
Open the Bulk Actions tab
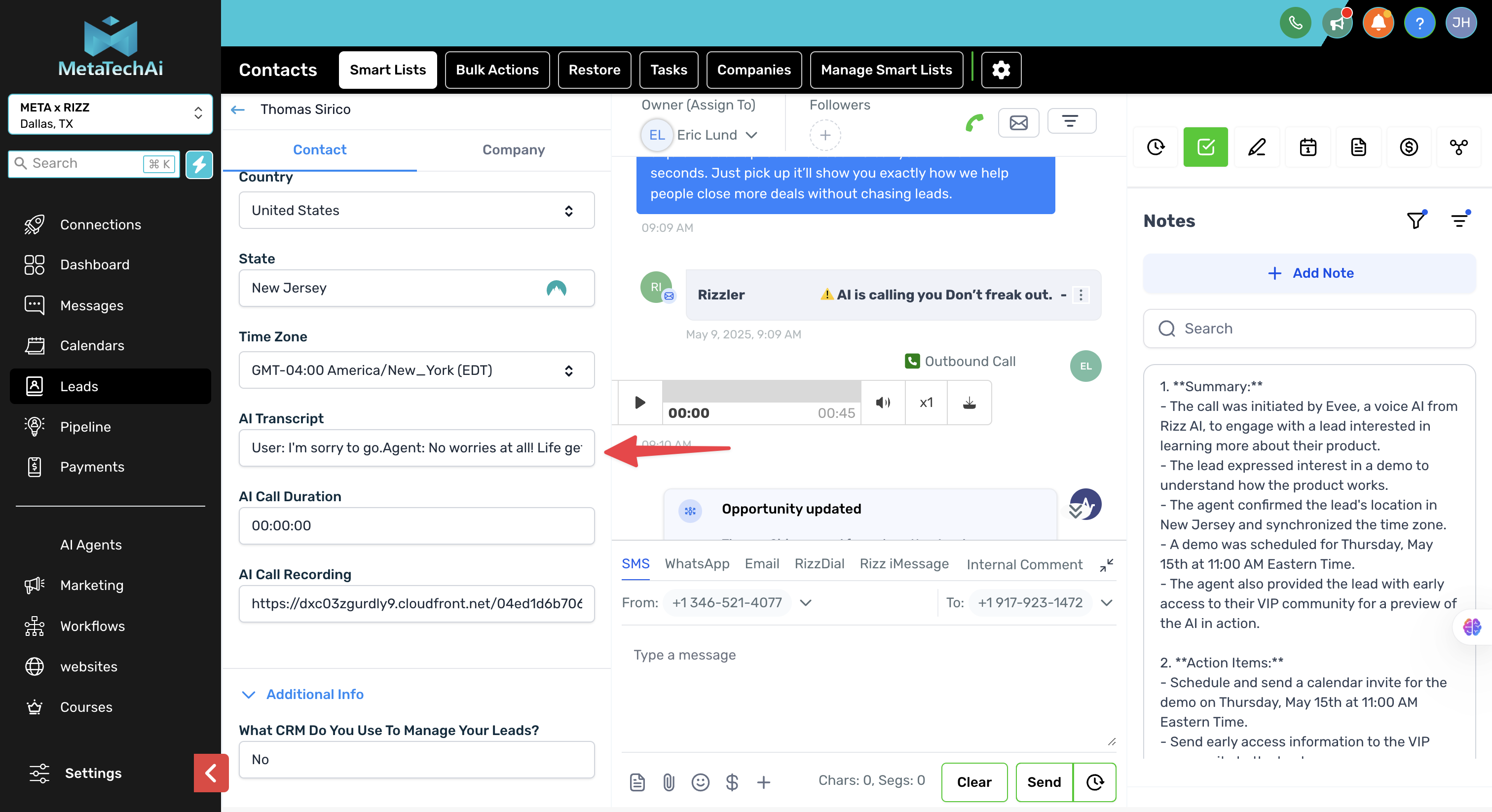click(x=497, y=70)
